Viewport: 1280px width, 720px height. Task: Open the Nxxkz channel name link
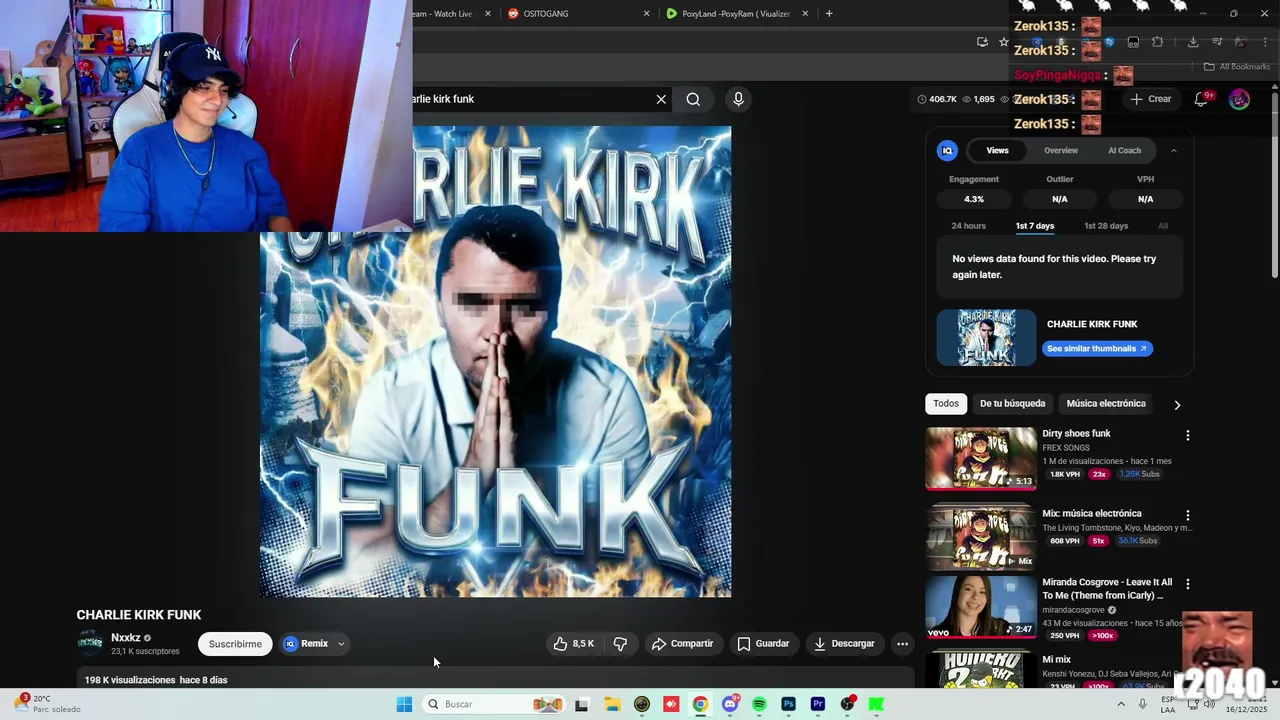(x=126, y=638)
